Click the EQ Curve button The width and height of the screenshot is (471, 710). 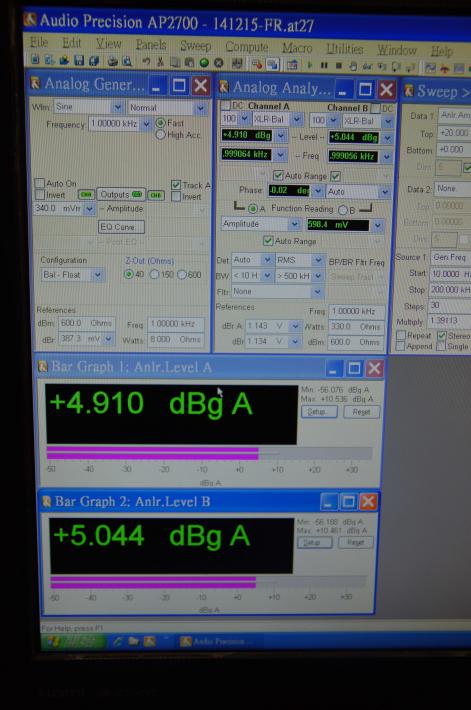[x=121, y=227]
